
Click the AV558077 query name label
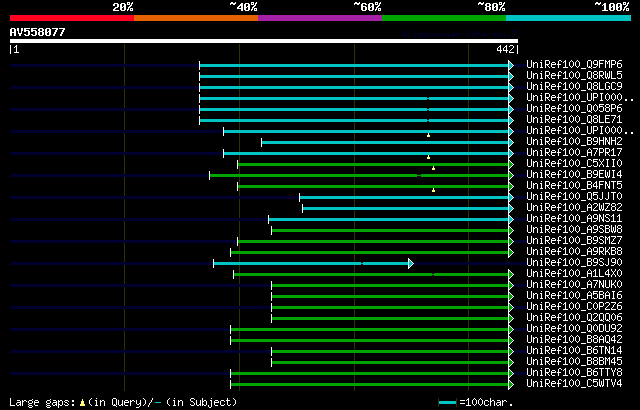point(38,32)
